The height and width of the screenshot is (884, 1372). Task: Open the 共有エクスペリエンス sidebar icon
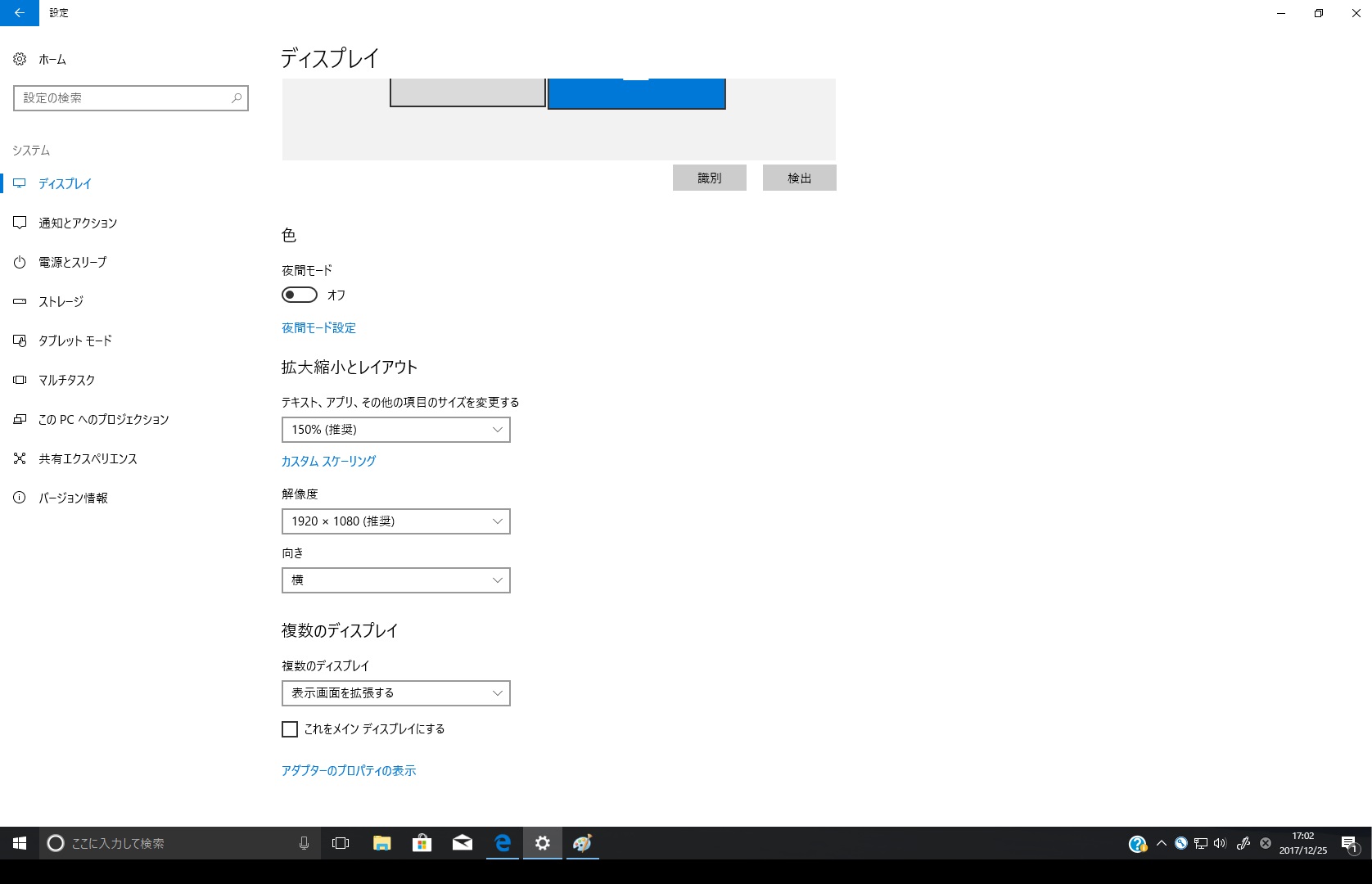tap(20, 458)
